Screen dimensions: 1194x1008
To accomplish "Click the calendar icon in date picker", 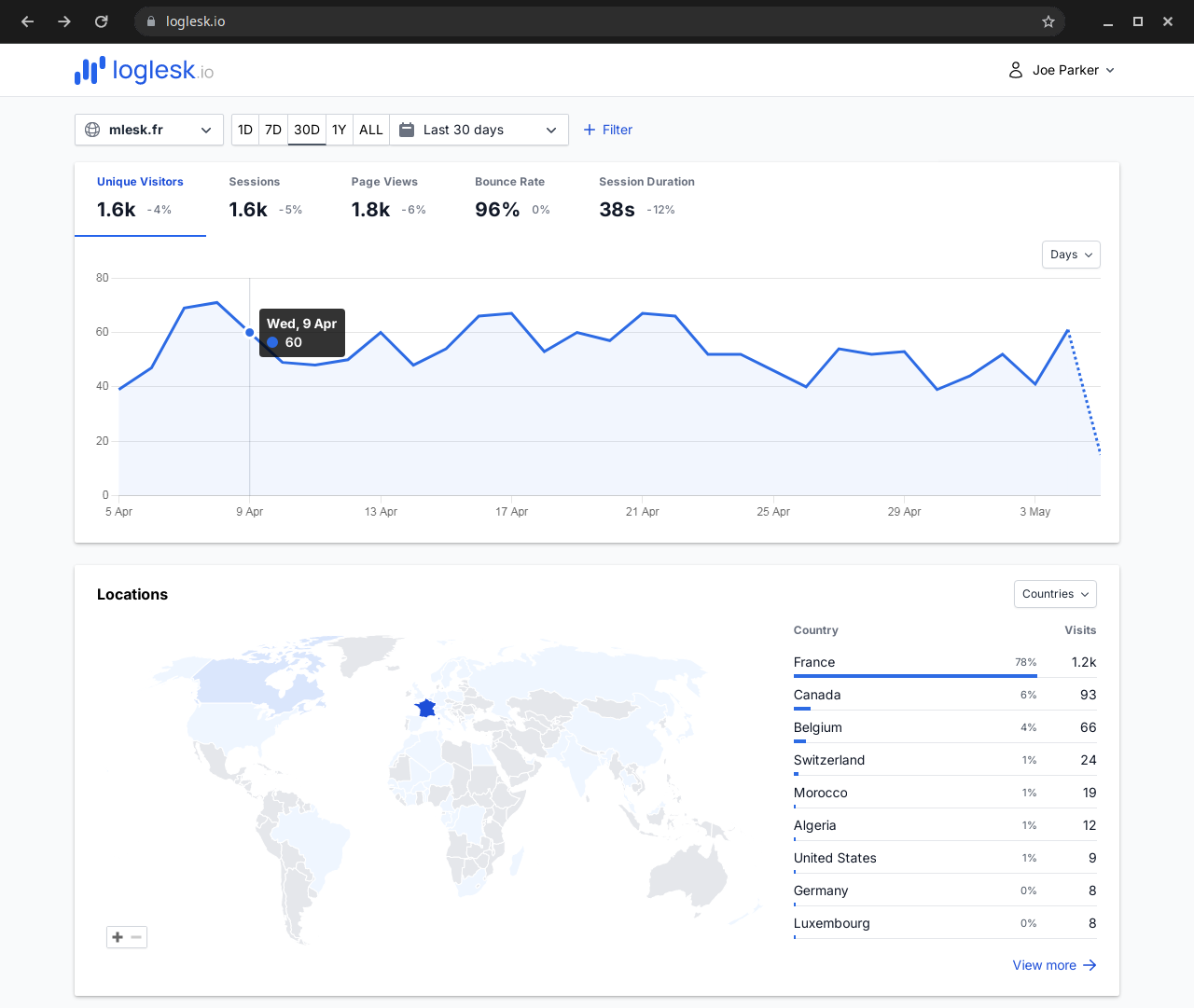I will coord(407,130).
